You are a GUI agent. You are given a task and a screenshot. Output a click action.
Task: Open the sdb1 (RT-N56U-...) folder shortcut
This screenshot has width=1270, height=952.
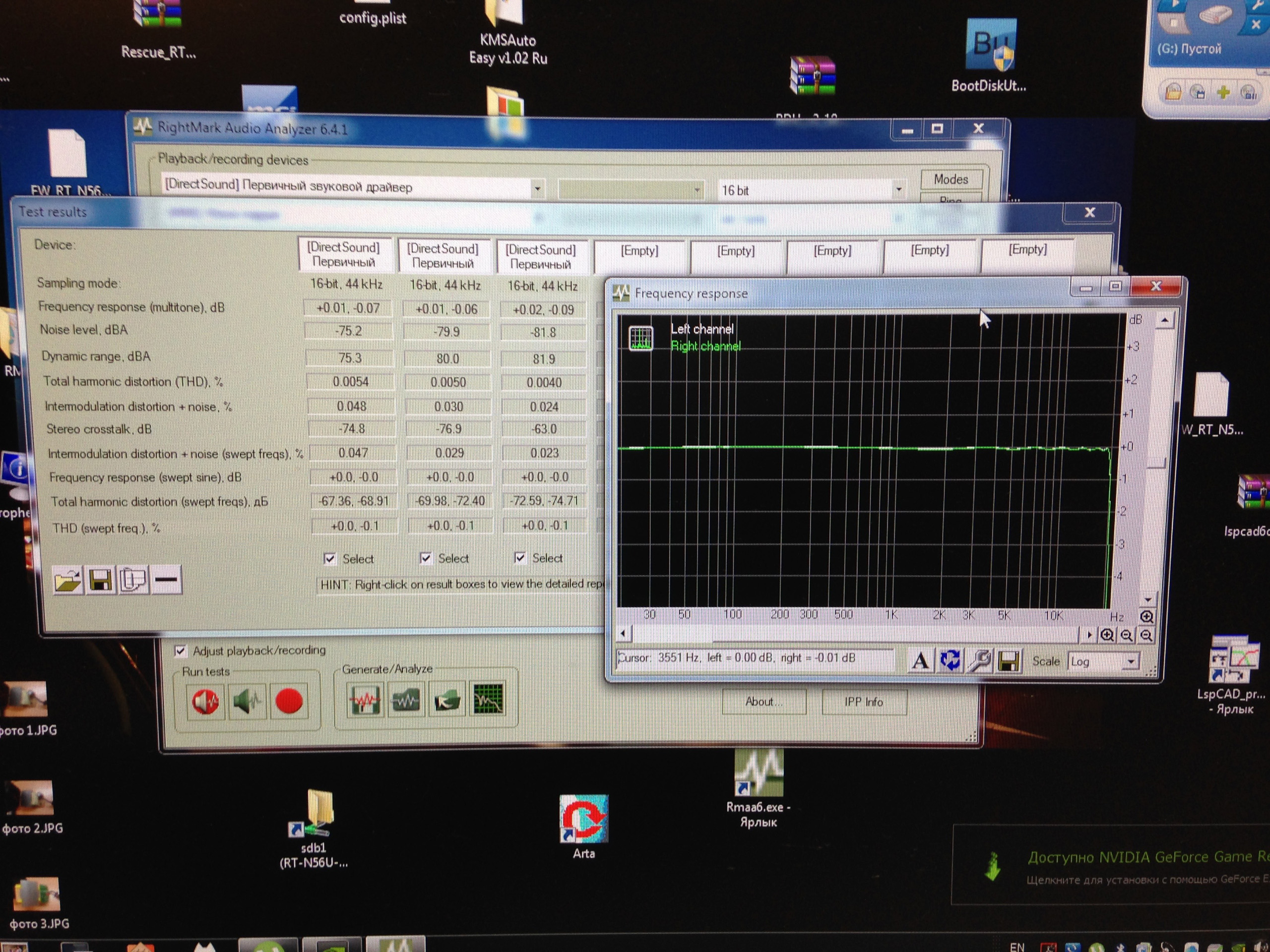click(x=314, y=829)
